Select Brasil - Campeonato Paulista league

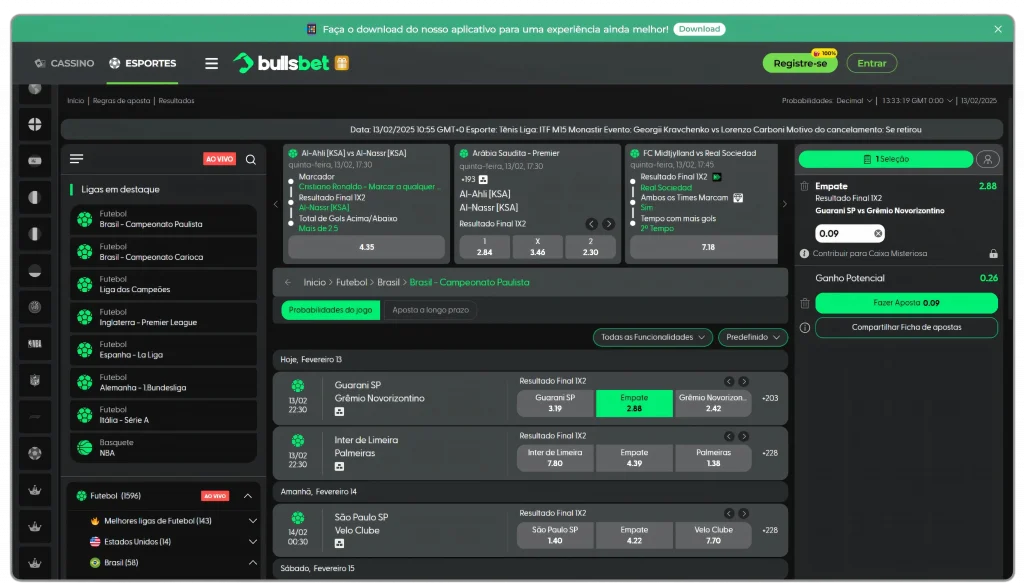point(163,219)
